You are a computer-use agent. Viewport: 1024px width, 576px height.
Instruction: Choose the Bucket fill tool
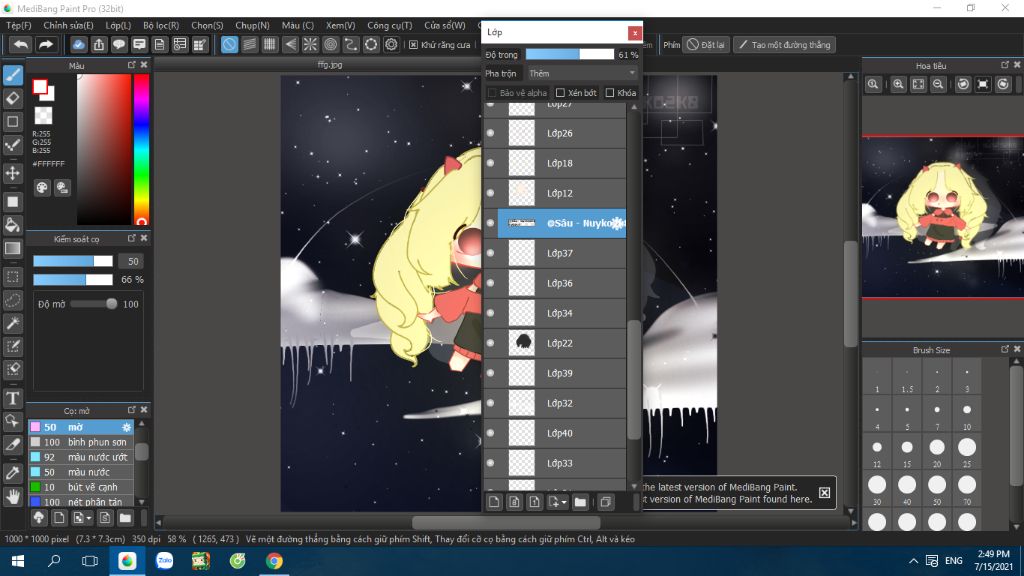12,225
